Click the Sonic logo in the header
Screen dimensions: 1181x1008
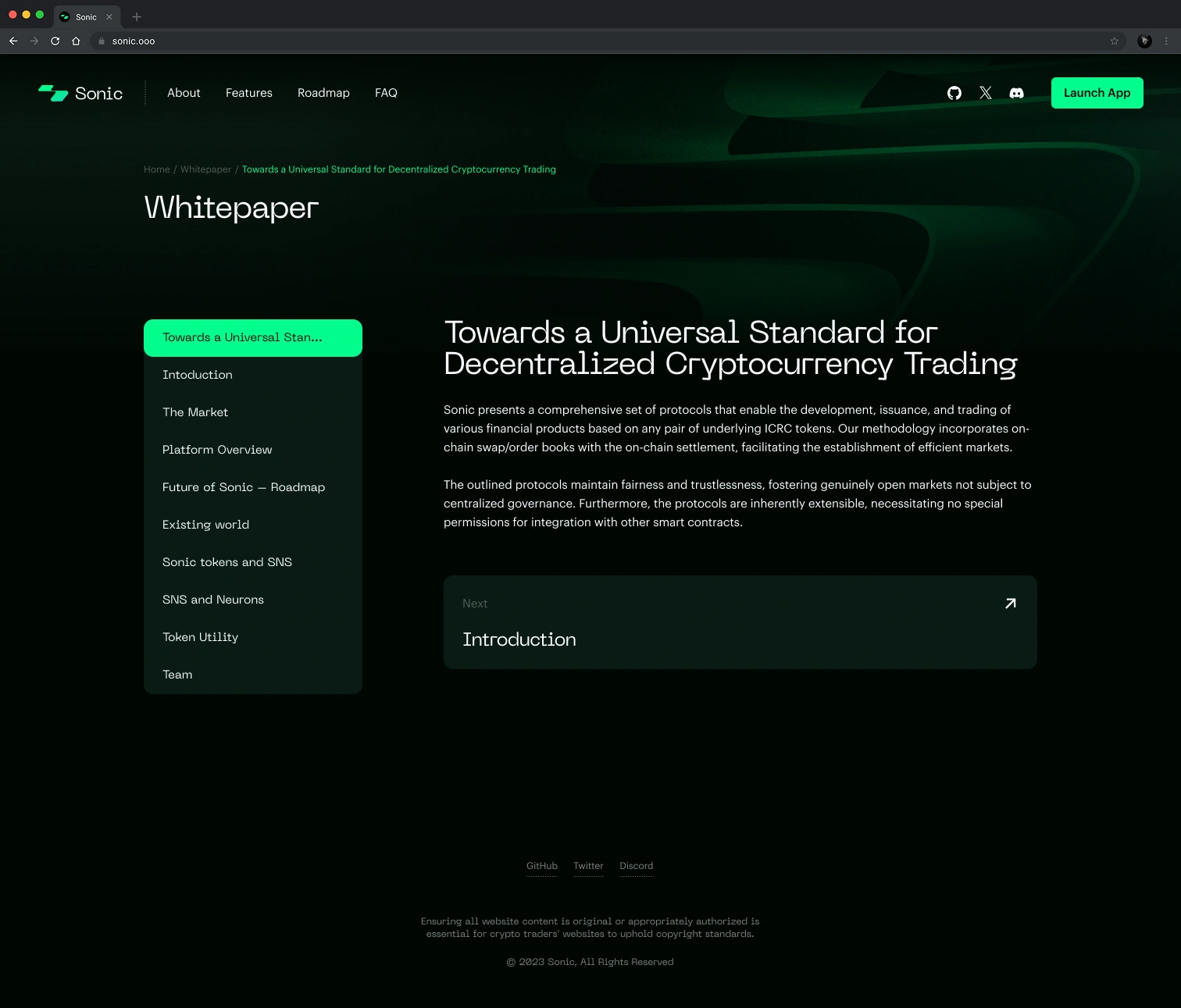point(80,93)
